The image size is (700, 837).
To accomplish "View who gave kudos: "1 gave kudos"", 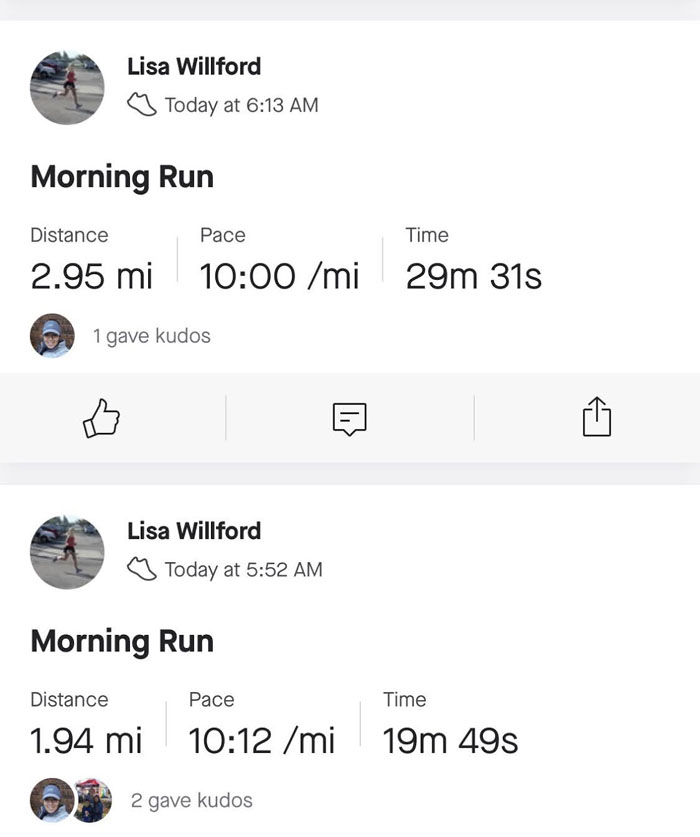I will pos(152,336).
